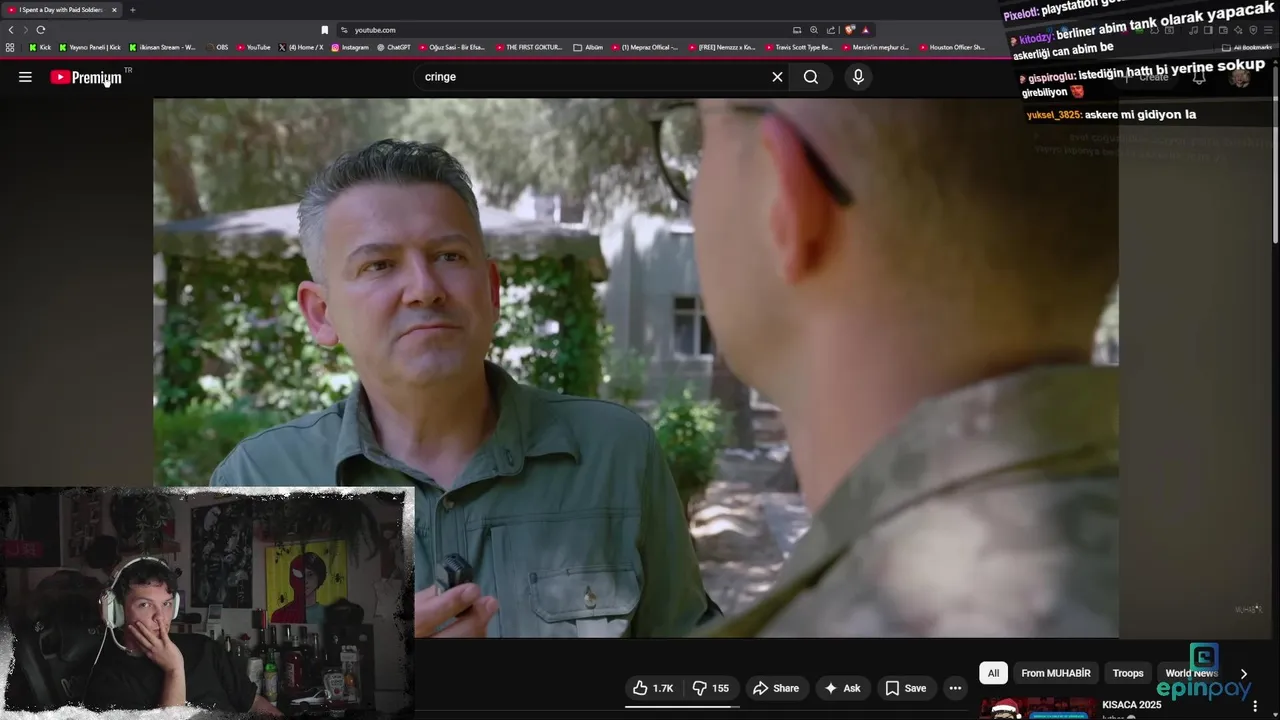Close the "I Spent a Day with Paid Soldiers" tab
1280x720 pixels.
coord(114,10)
